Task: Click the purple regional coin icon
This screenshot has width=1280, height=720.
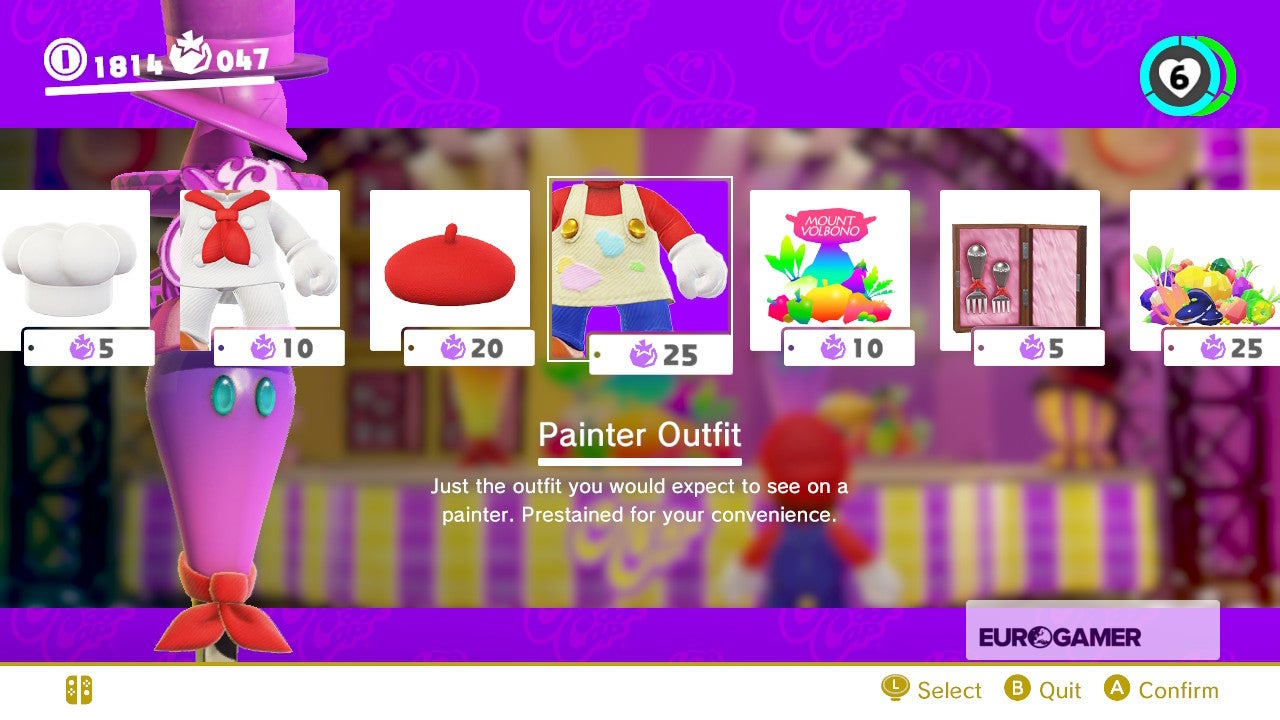Action: (x=190, y=56)
